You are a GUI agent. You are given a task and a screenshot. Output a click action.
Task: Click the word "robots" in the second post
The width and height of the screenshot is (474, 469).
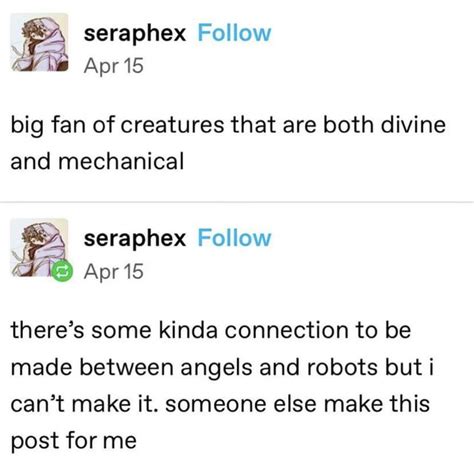coord(343,367)
